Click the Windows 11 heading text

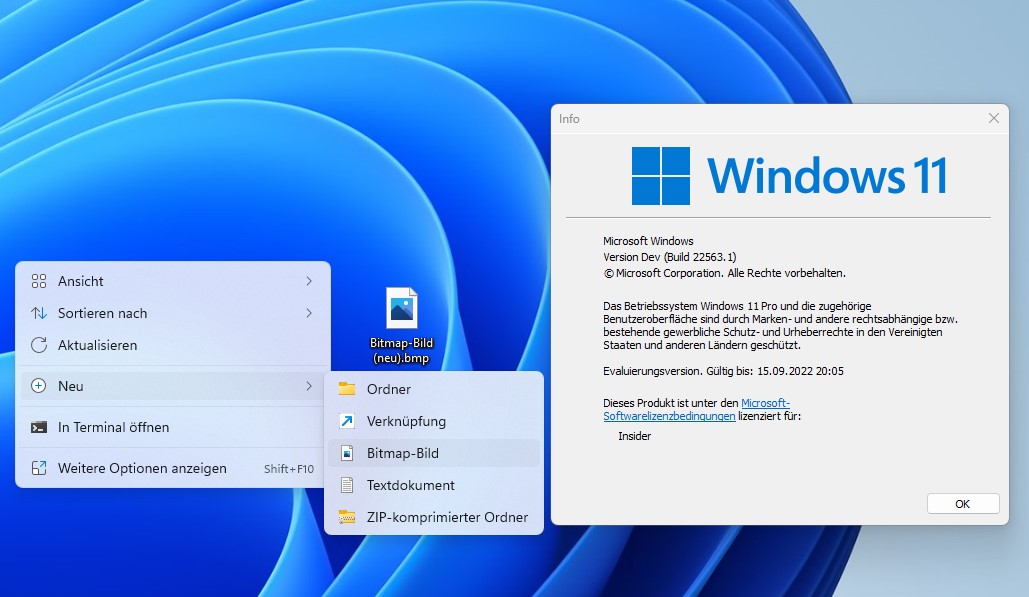[827, 176]
